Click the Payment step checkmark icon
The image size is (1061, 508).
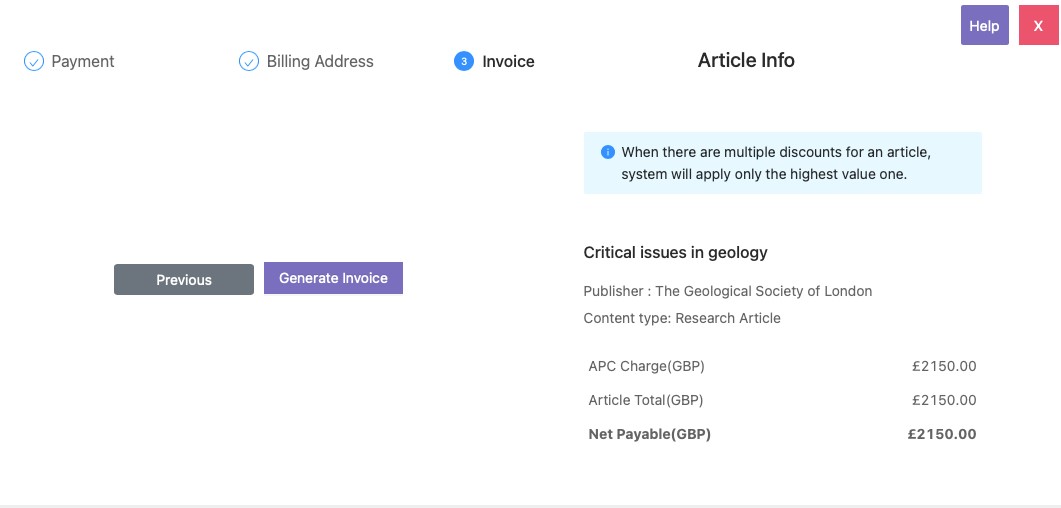click(x=34, y=62)
